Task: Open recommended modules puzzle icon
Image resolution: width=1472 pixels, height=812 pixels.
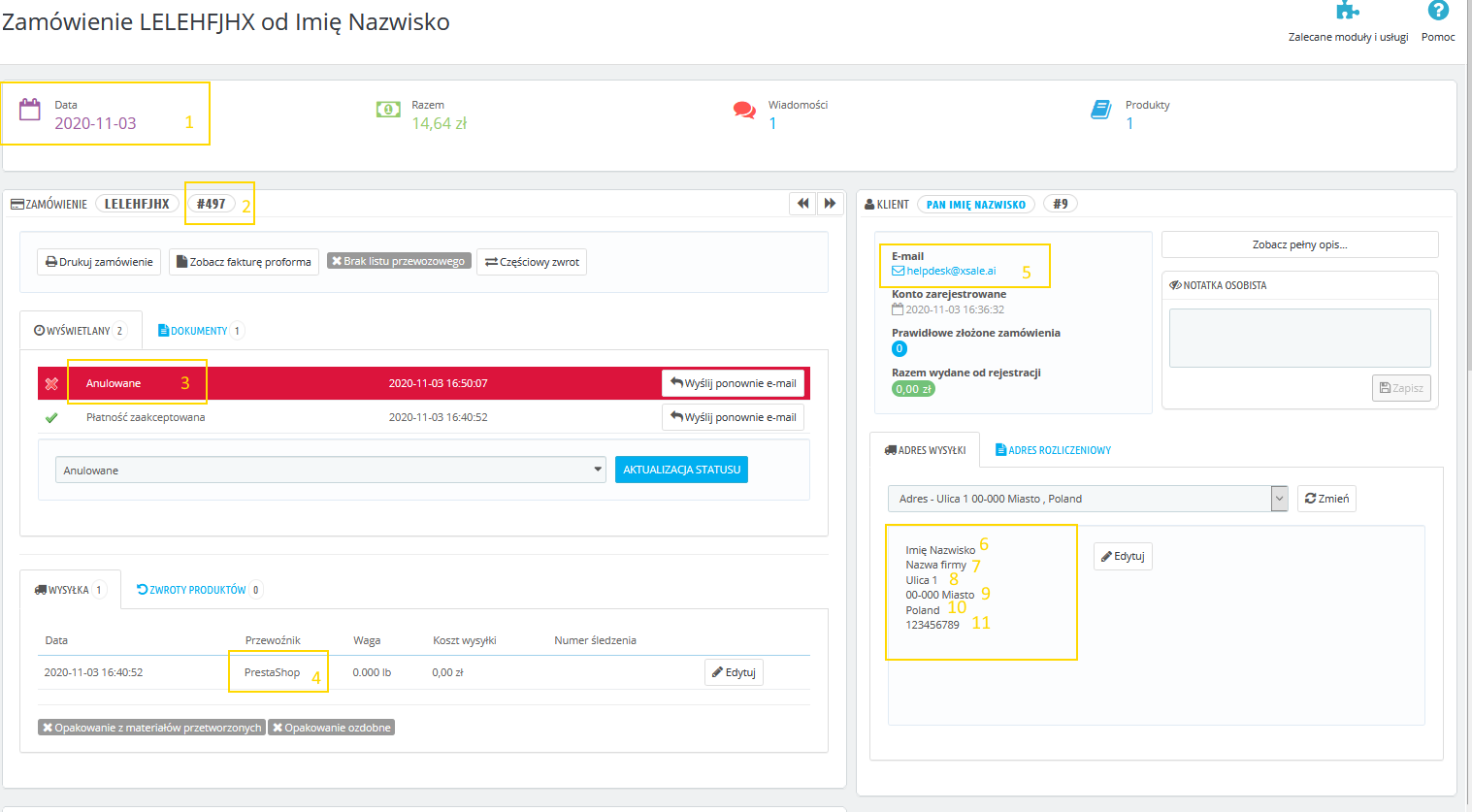Action: [x=1347, y=11]
